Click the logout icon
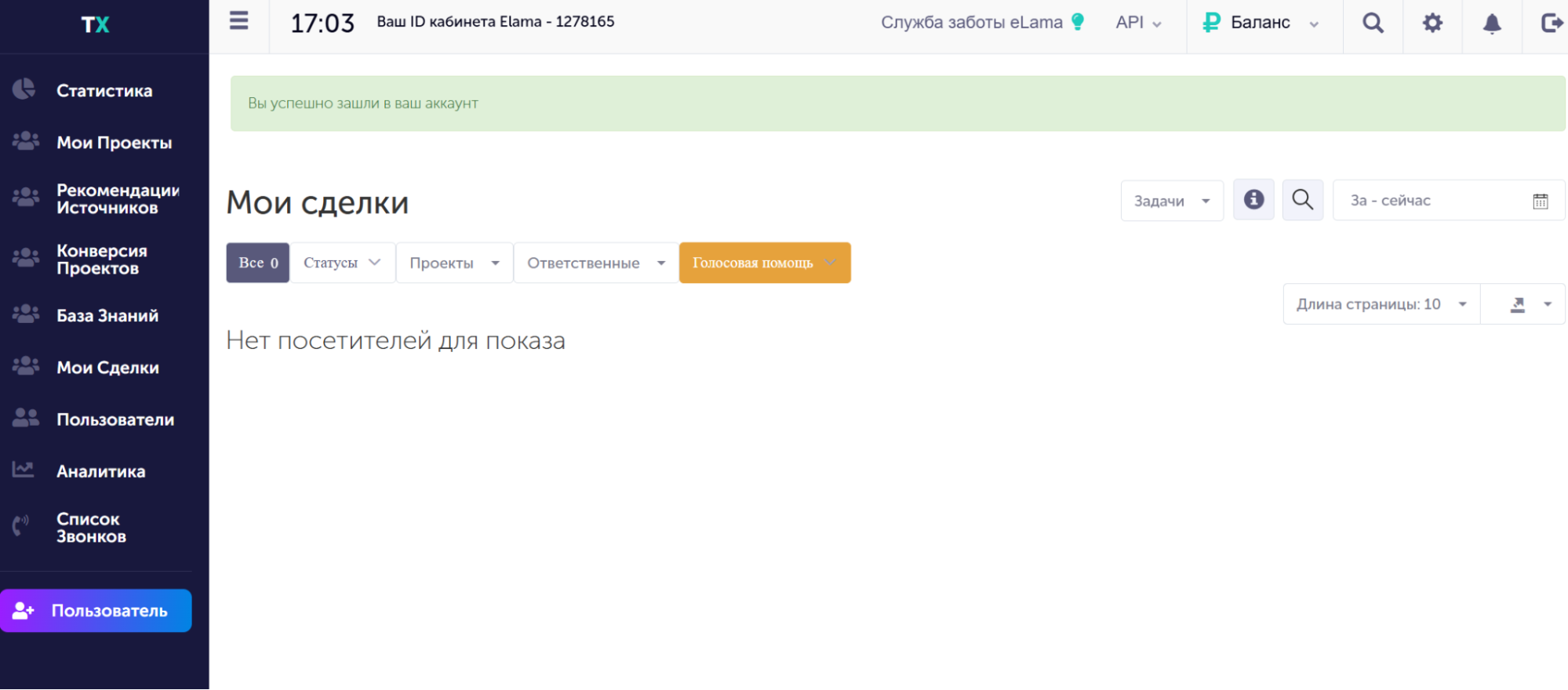The image size is (1568, 690). 1551,23
